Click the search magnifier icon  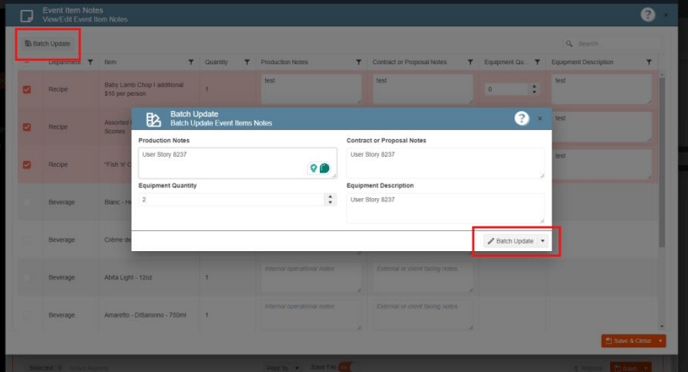tap(569, 43)
